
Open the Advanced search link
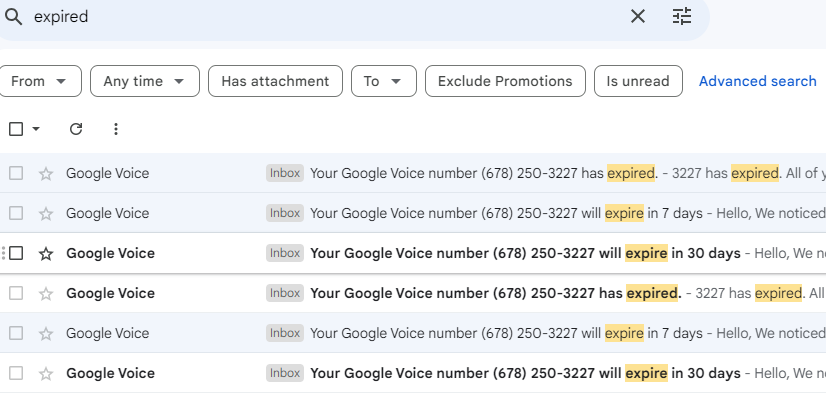[757, 81]
